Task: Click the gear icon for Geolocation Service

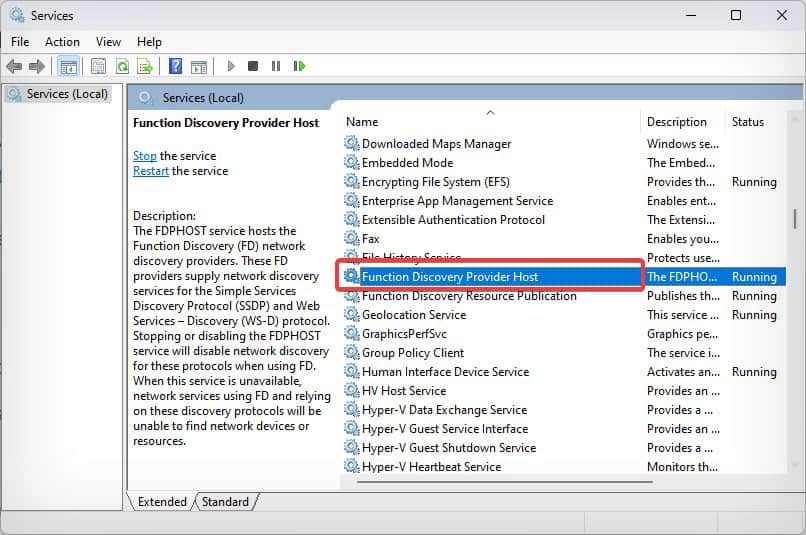Action: pos(352,314)
